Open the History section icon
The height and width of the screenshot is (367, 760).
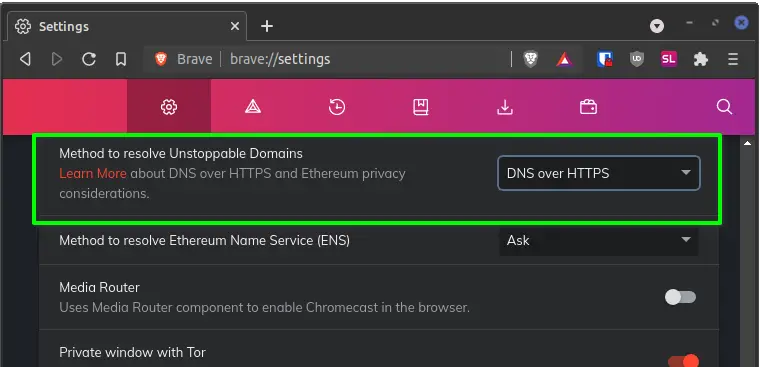click(337, 107)
